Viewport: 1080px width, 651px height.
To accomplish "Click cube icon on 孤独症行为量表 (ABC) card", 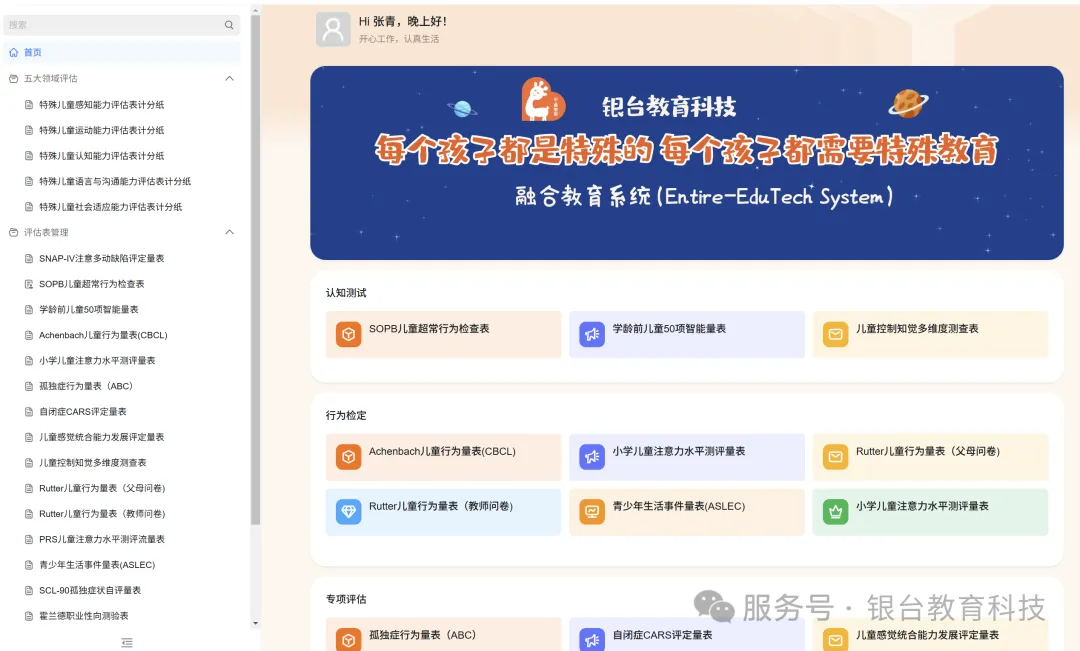I will coord(349,640).
